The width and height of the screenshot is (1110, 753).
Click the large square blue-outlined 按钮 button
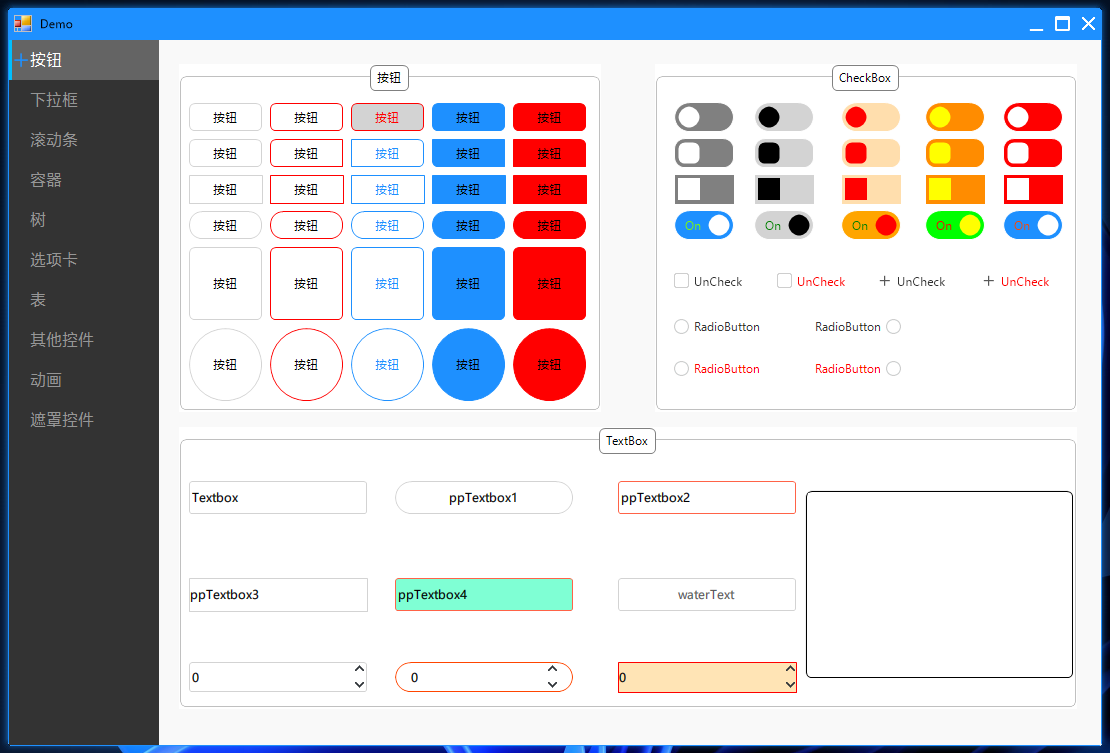(x=387, y=284)
